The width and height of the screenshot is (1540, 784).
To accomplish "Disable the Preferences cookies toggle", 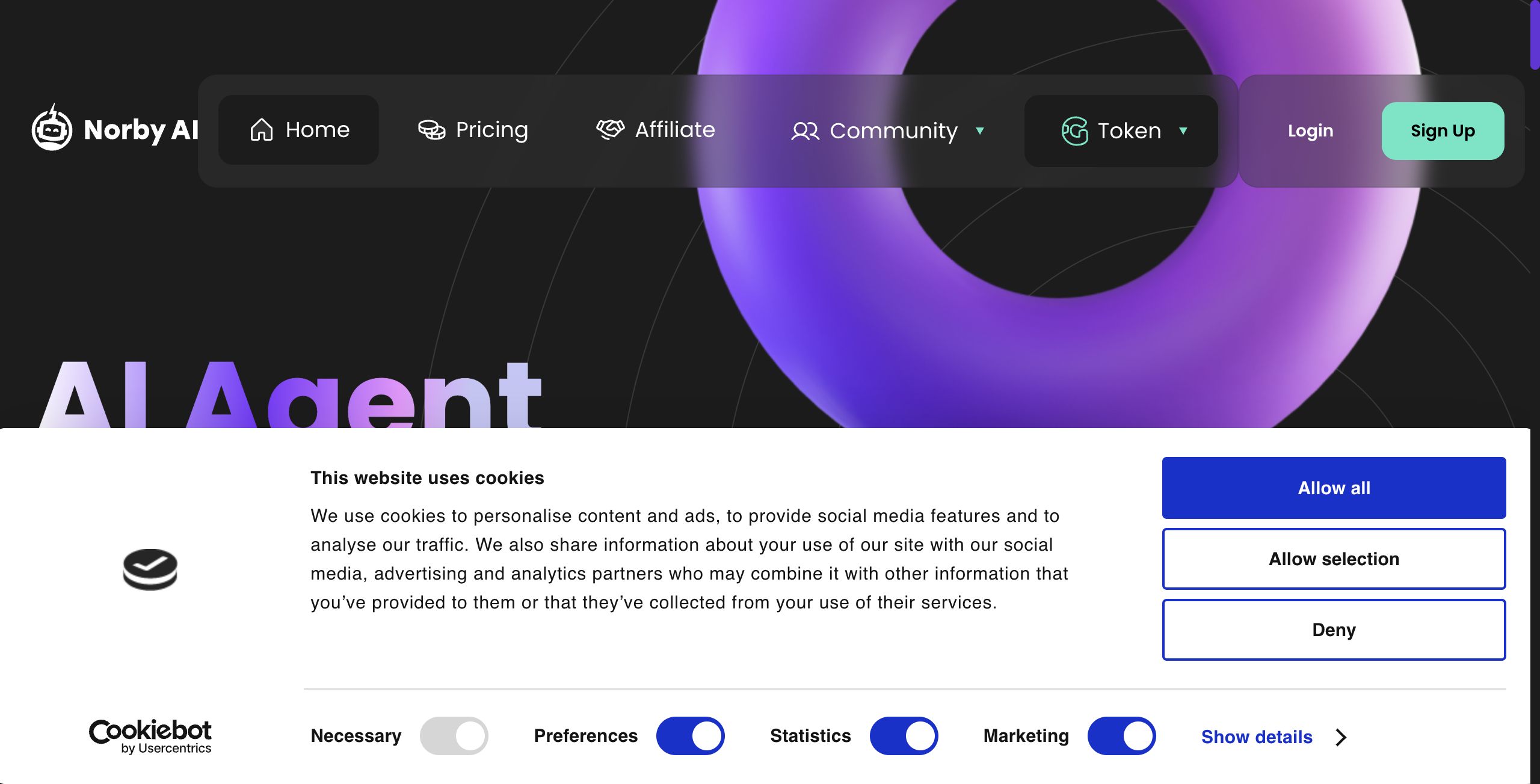I will 690,736.
